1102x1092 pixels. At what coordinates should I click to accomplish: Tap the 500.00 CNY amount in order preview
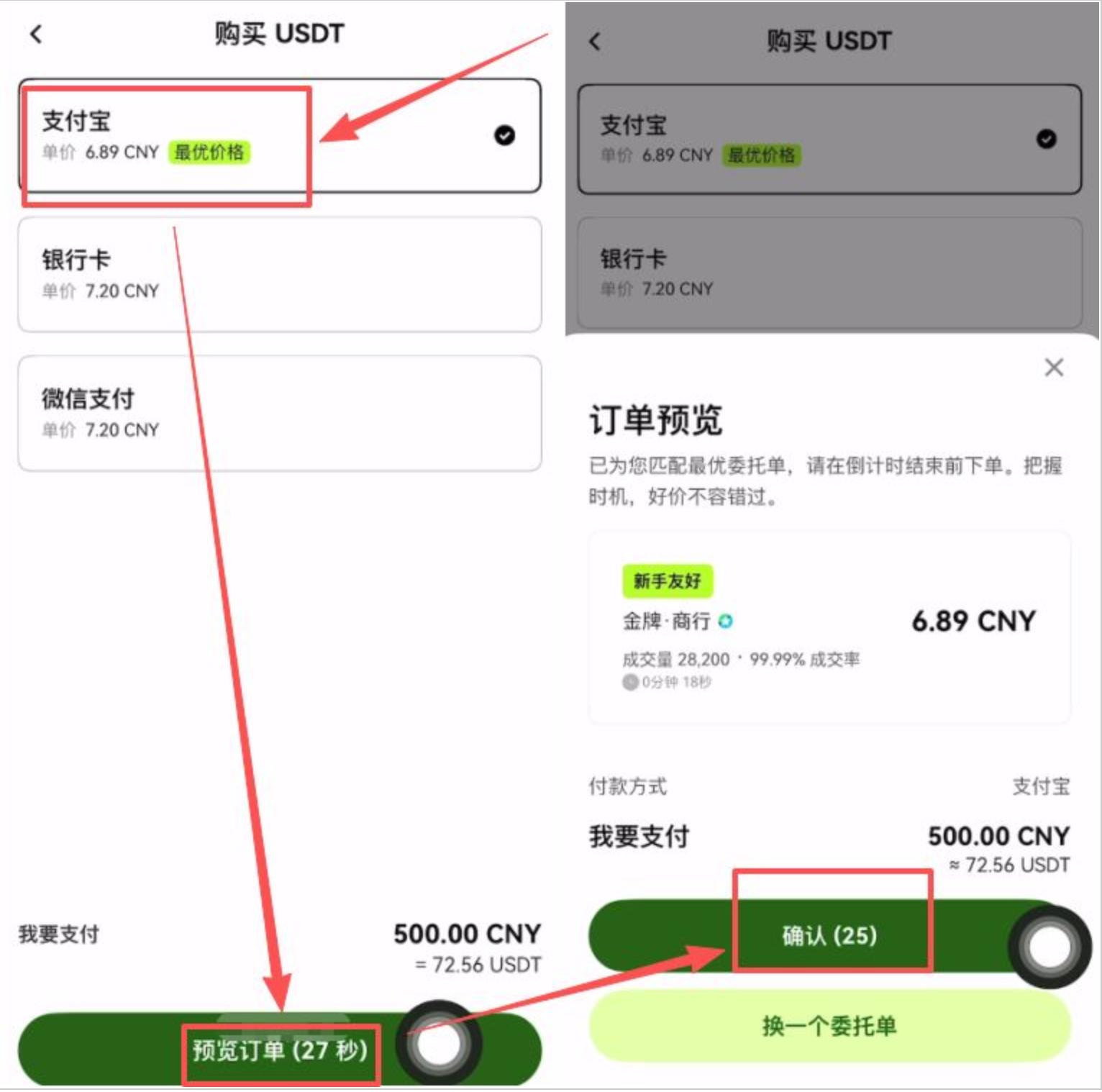[998, 836]
